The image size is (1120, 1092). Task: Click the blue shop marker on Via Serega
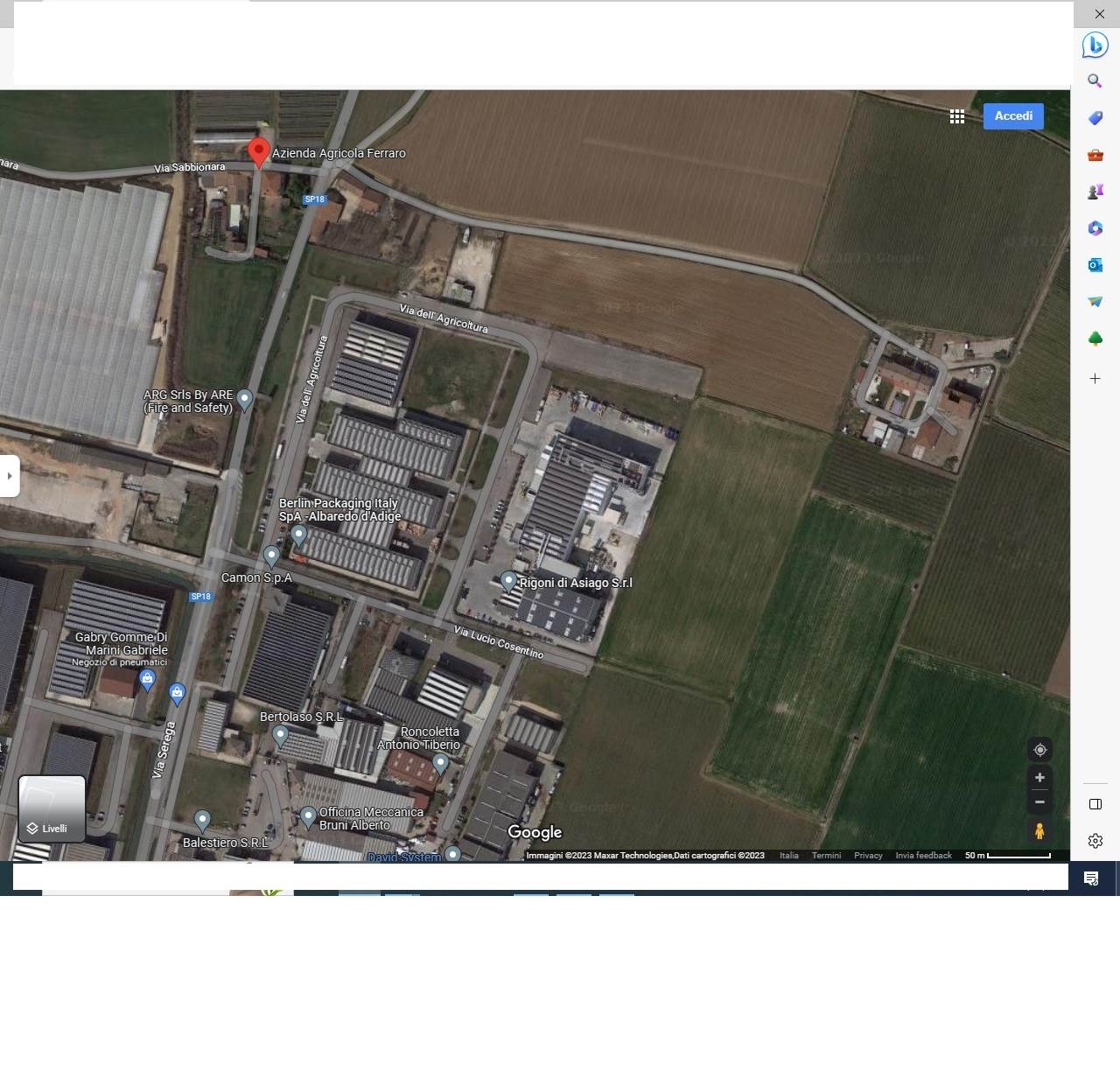point(178,695)
